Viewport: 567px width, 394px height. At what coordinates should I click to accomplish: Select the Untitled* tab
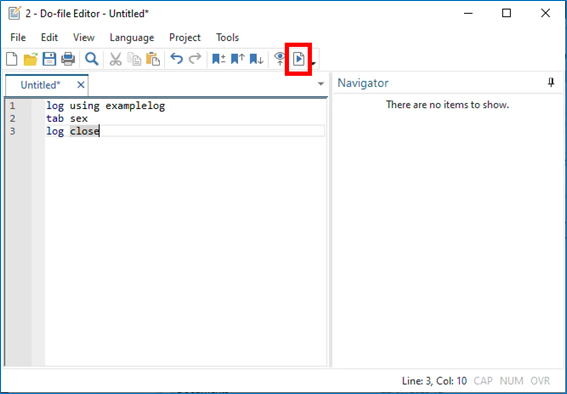tap(40, 85)
